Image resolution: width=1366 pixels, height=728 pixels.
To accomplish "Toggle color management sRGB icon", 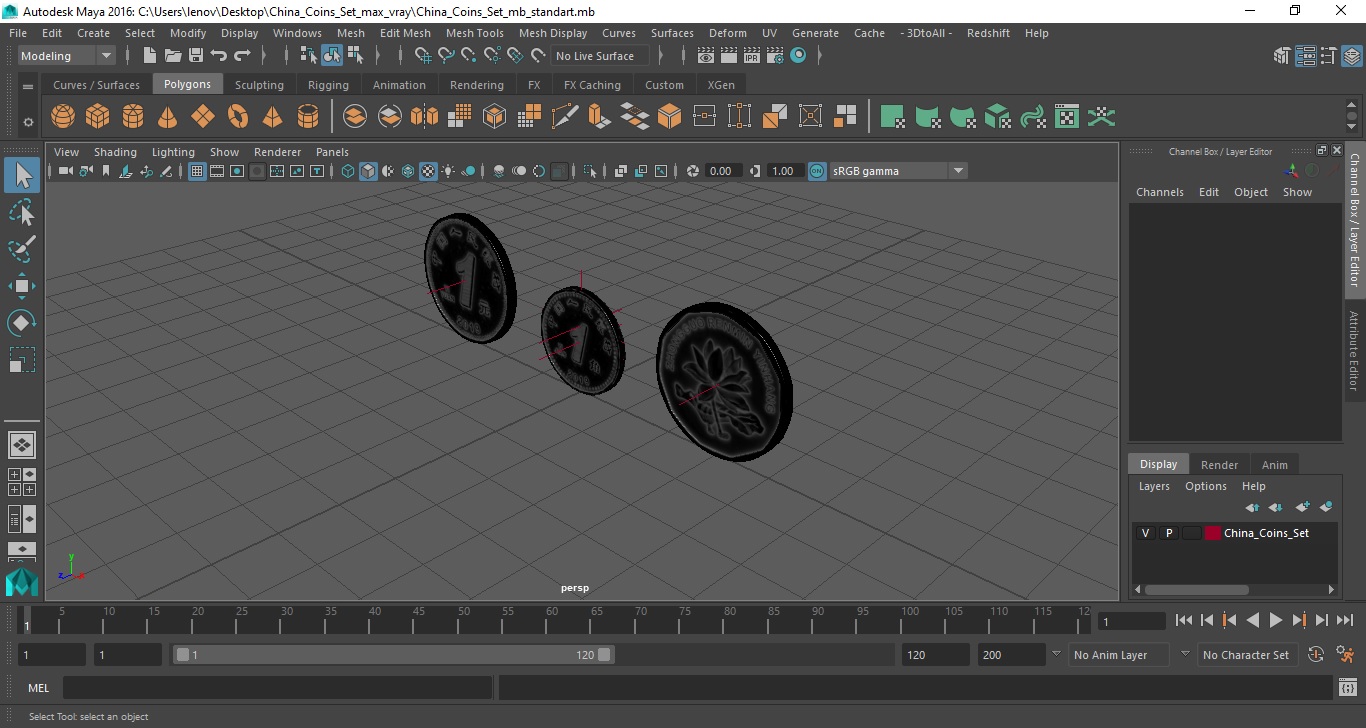I will (x=818, y=171).
